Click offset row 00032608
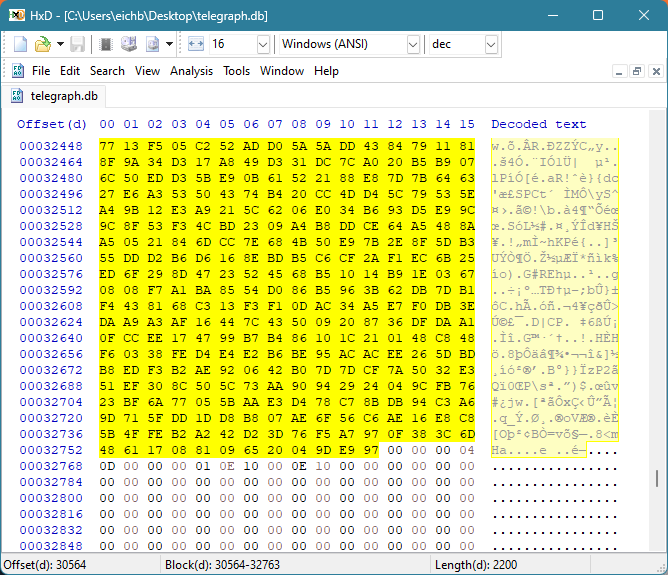668x575 pixels. 51,306
